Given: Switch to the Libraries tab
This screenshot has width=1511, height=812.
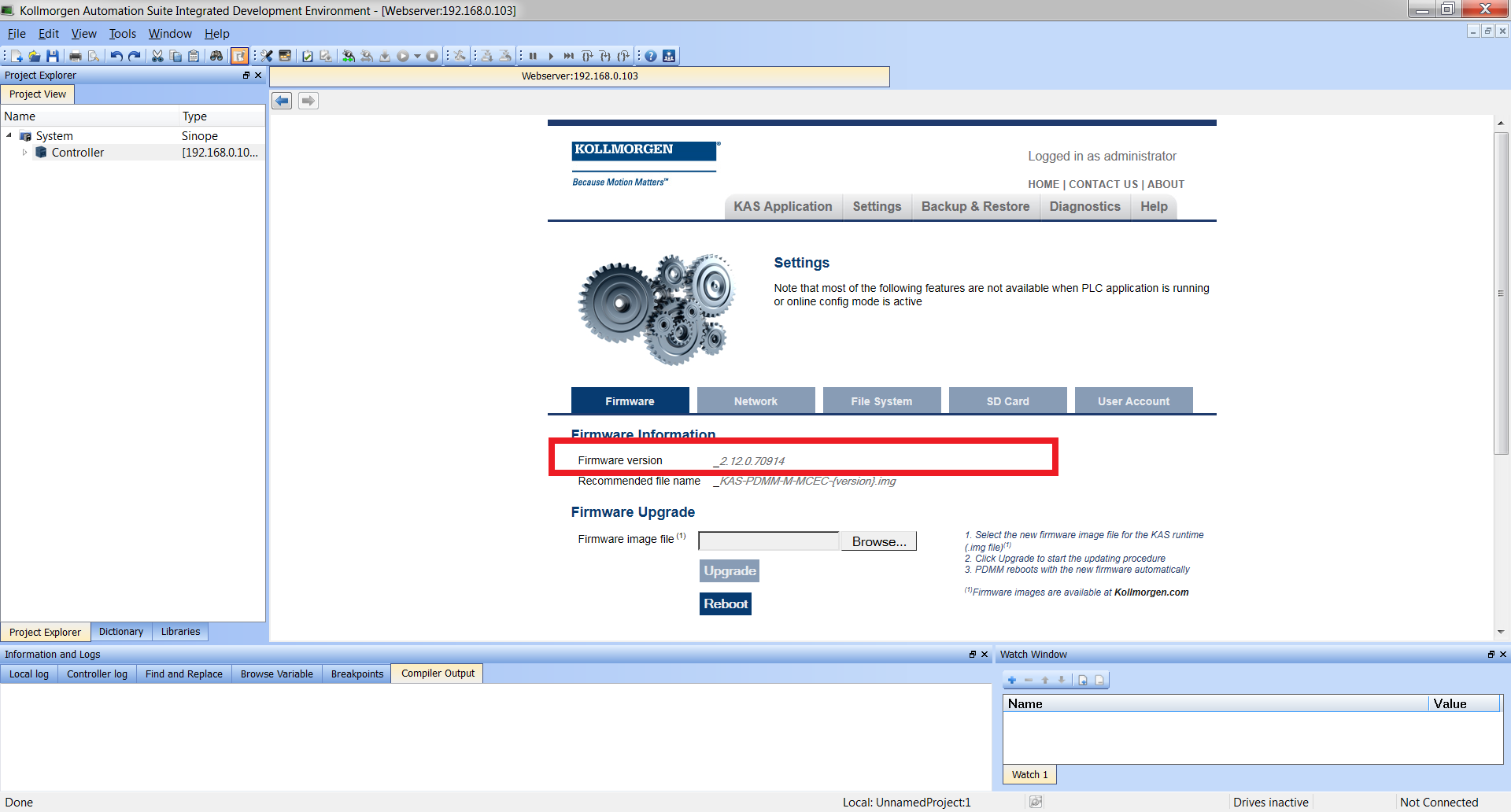Looking at the screenshot, I should click(x=181, y=632).
